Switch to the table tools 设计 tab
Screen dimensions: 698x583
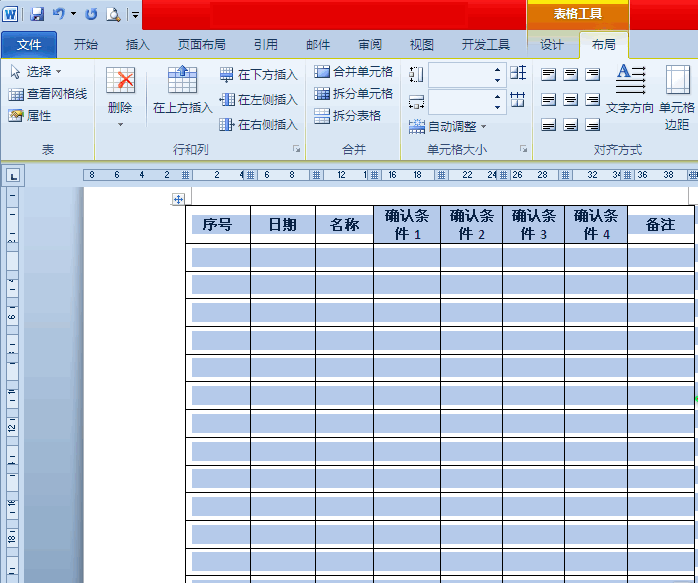click(552, 45)
